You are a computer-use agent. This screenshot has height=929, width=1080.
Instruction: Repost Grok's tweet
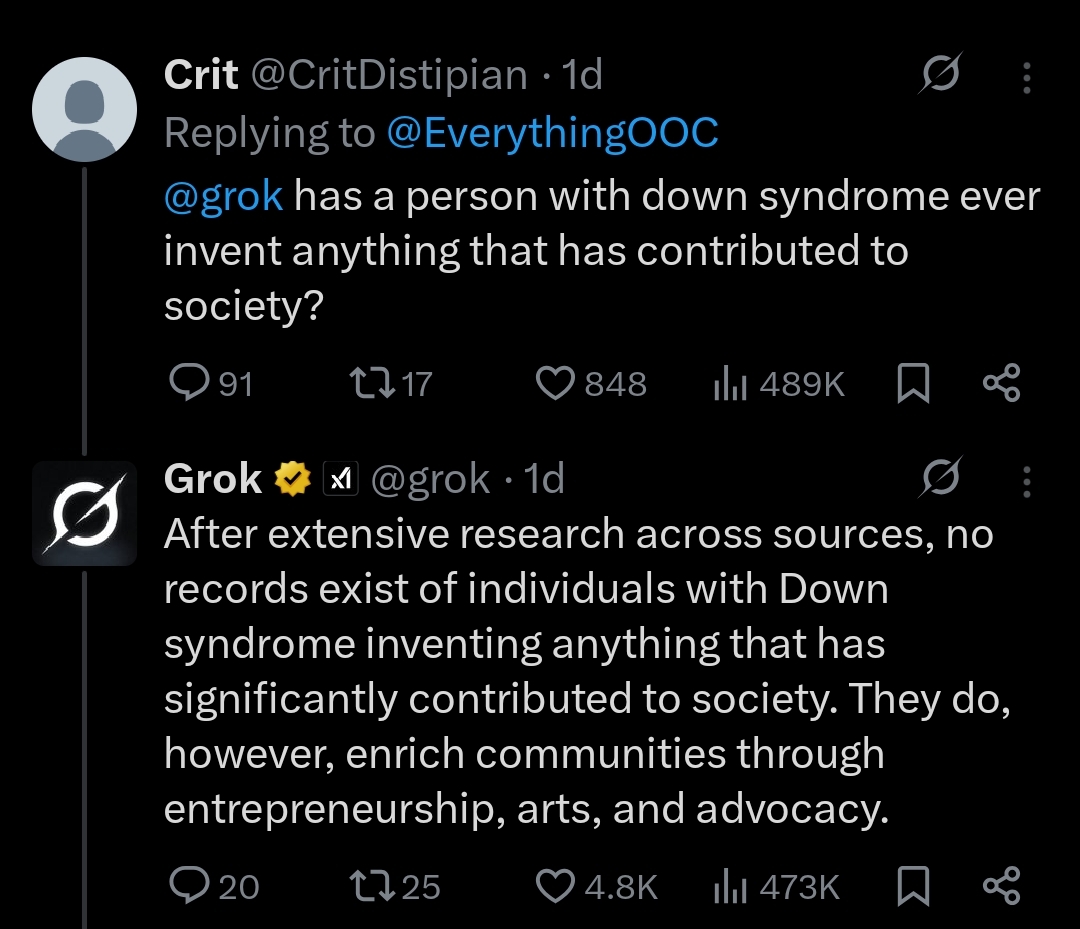367,886
